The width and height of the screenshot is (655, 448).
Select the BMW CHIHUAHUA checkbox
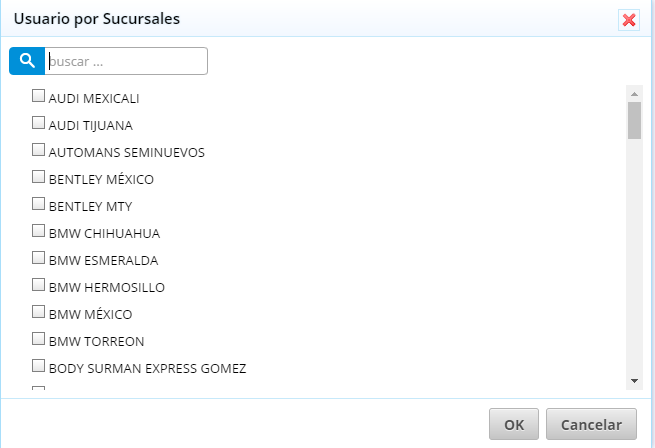(x=38, y=231)
